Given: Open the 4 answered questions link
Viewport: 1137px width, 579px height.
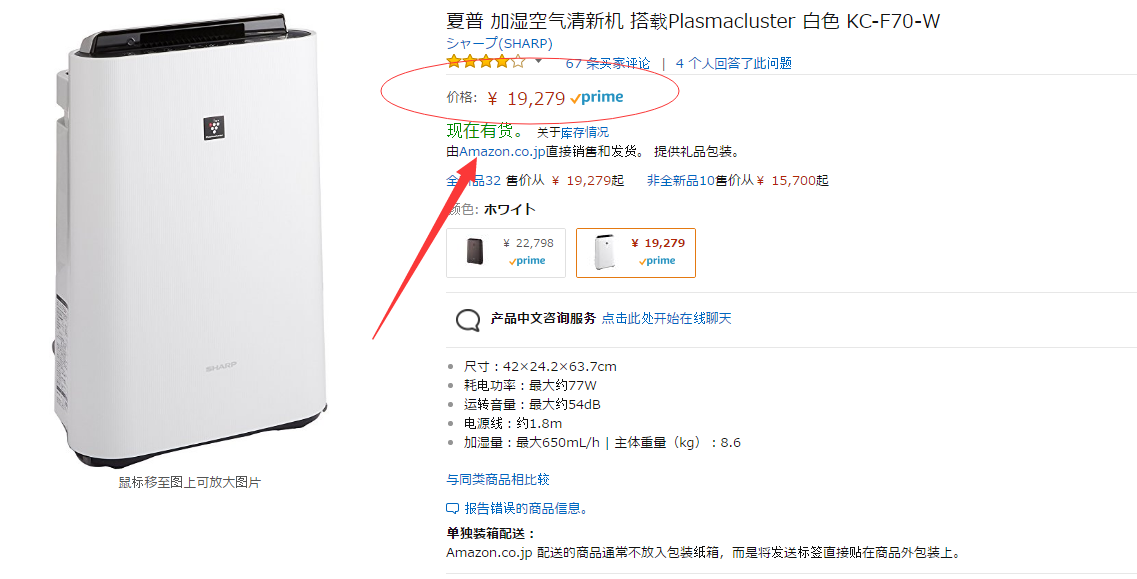Looking at the screenshot, I should (x=733, y=63).
